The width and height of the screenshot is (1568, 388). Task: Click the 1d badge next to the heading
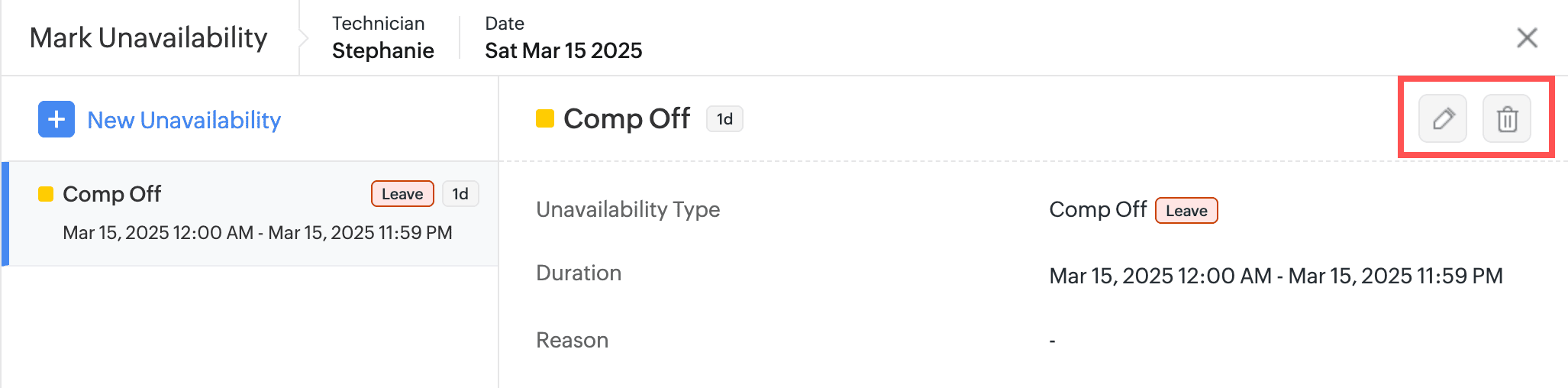pyautogui.click(x=724, y=119)
